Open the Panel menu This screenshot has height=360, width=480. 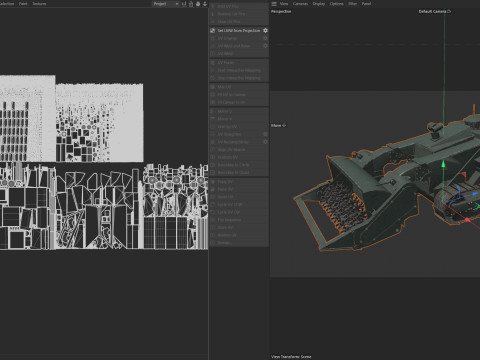pyautogui.click(x=366, y=4)
